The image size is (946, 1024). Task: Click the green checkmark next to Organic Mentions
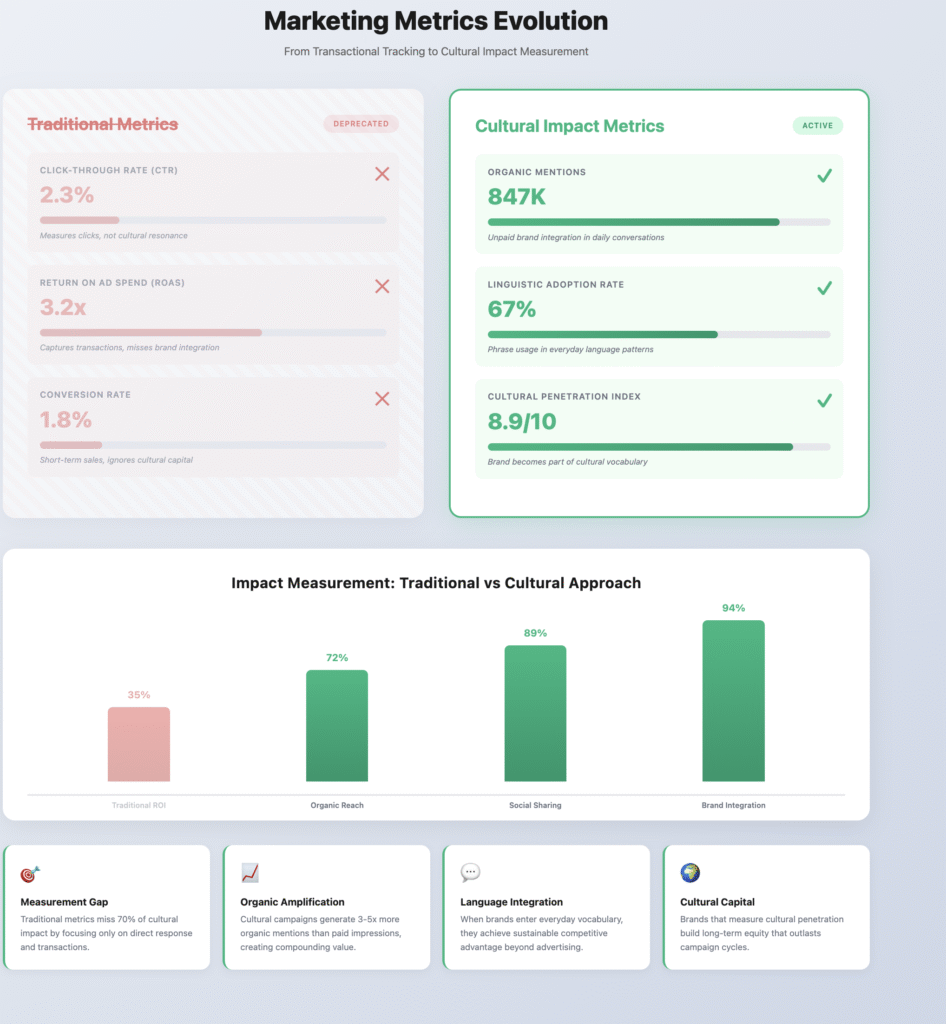click(824, 175)
